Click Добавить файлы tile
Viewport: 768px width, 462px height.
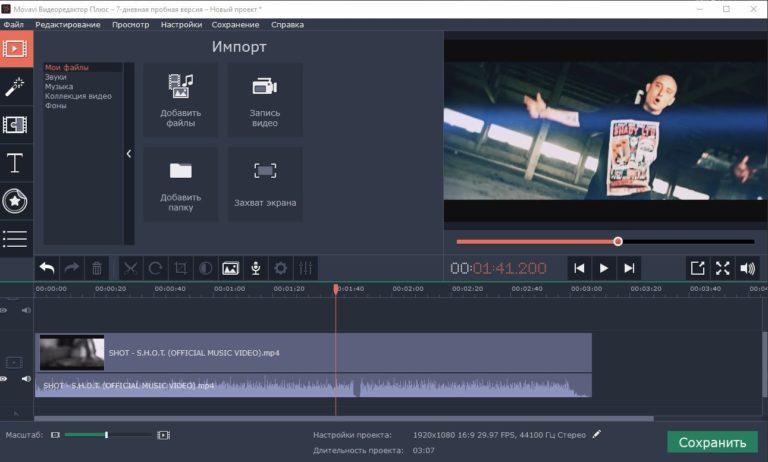click(x=181, y=99)
